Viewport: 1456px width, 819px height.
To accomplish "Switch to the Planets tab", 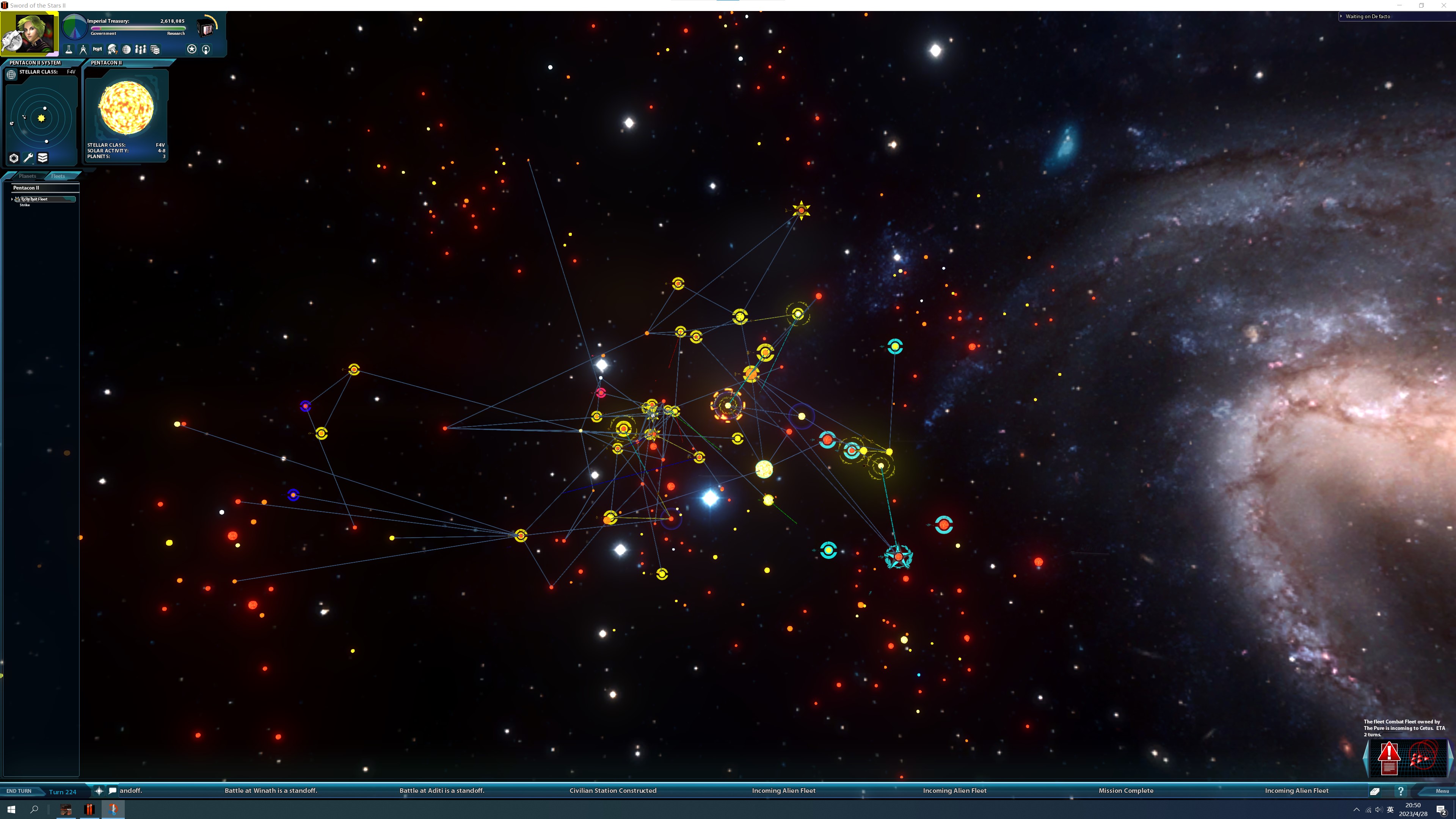I will pyautogui.click(x=27, y=176).
